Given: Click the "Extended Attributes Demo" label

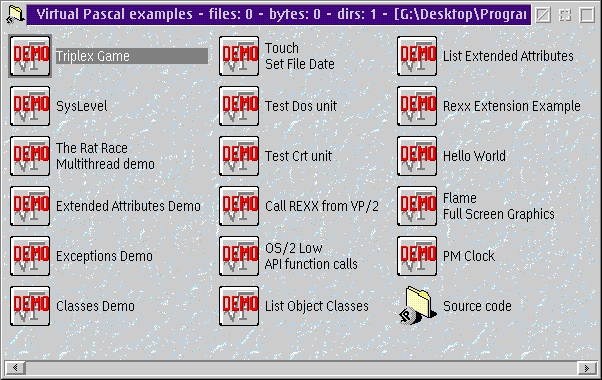Looking at the screenshot, I should [x=128, y=206].
